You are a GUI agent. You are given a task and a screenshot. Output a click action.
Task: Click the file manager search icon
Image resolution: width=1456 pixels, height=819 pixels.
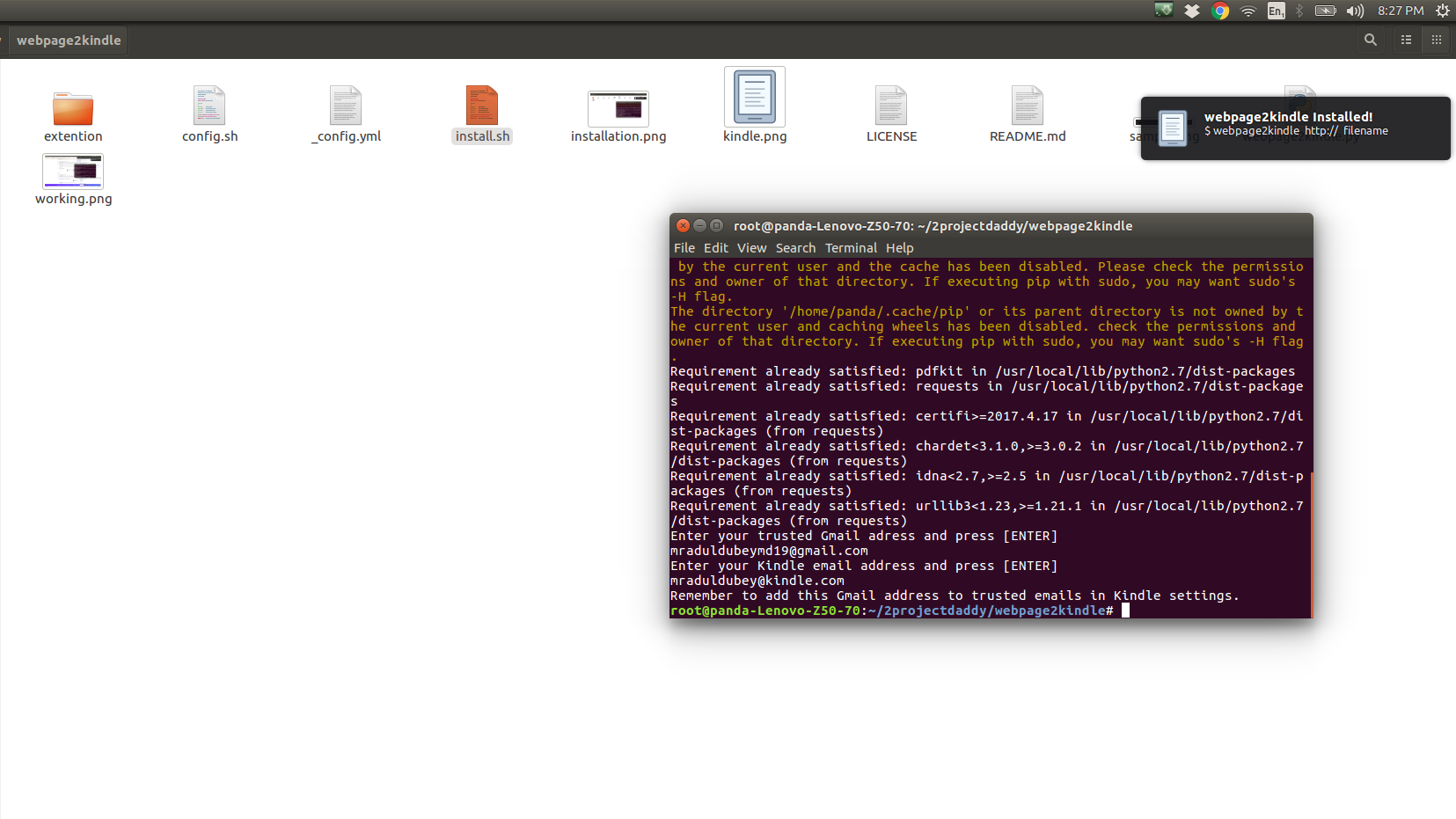(x=1370, y=40)
